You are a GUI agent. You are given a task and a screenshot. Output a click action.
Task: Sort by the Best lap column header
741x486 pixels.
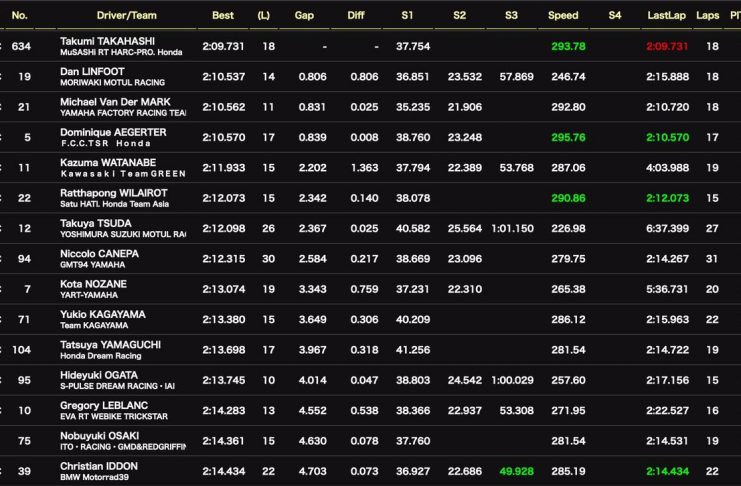[223, 16]
